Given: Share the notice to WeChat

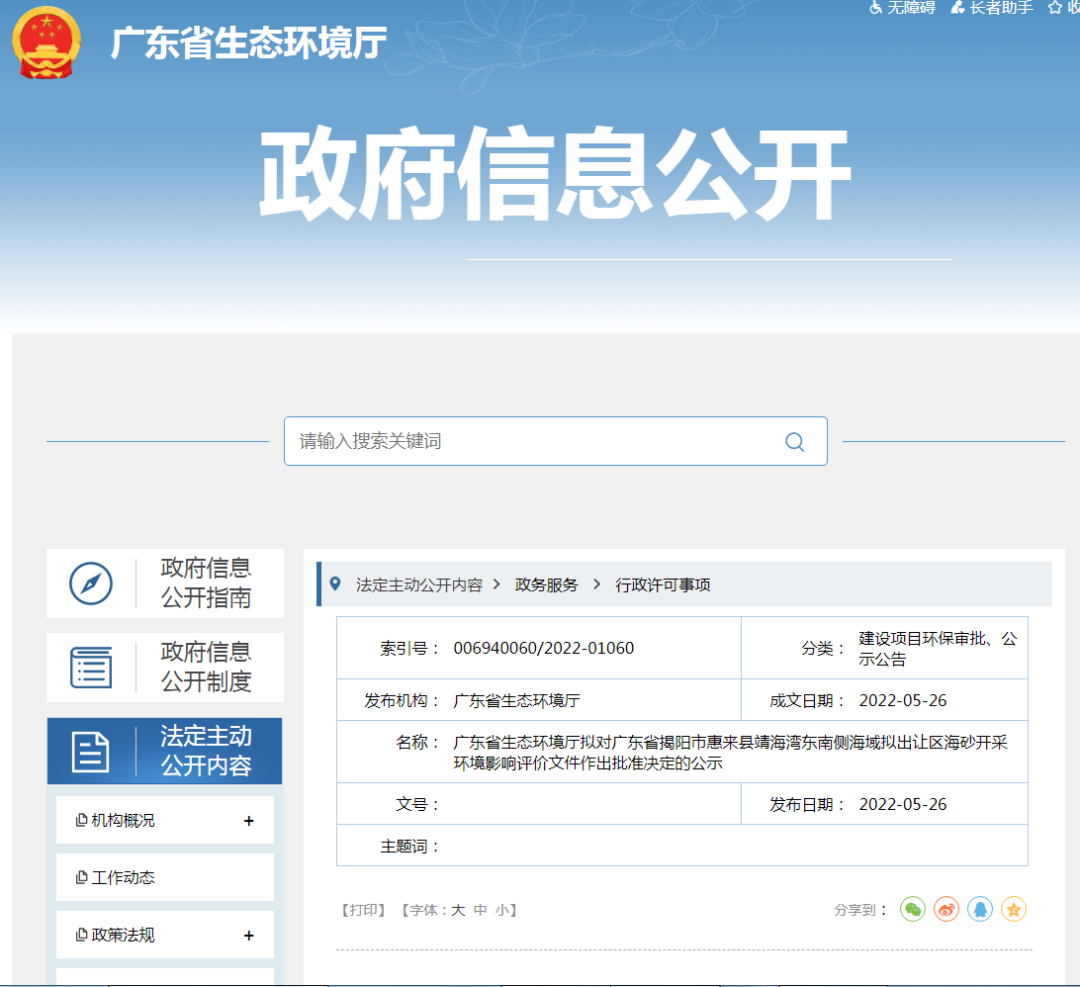Looking at the screenshot, I should pyautogui.click(x=912, y=909).
